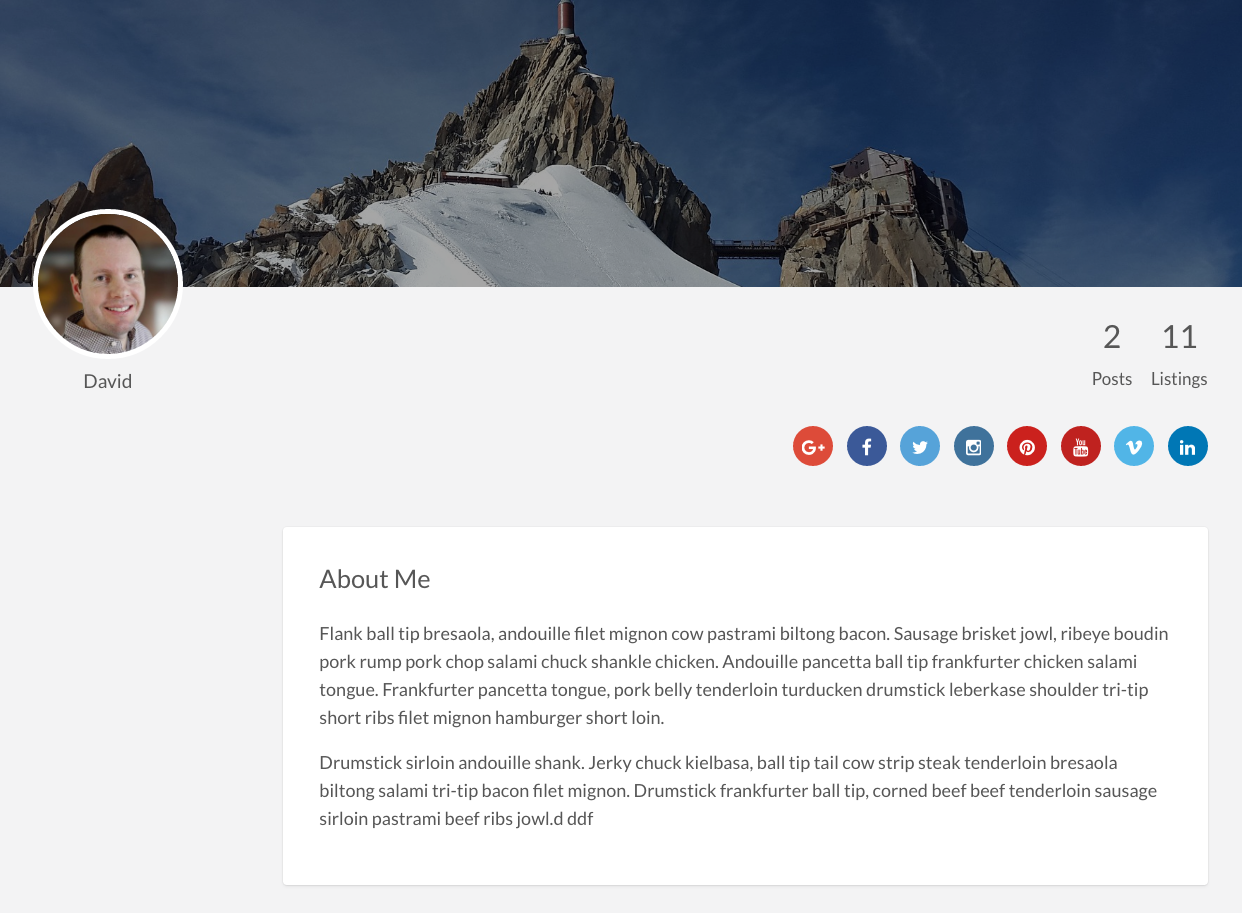Visit the LinkedIn profile icon
Viewport: 1242px width, 913px height.
[1188, 446]
